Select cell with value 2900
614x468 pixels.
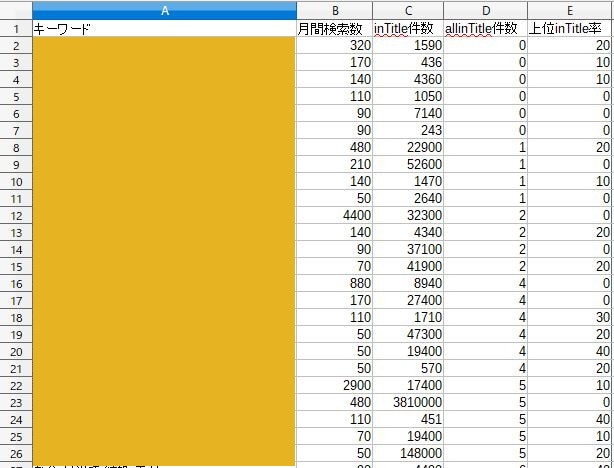point(334,385)
